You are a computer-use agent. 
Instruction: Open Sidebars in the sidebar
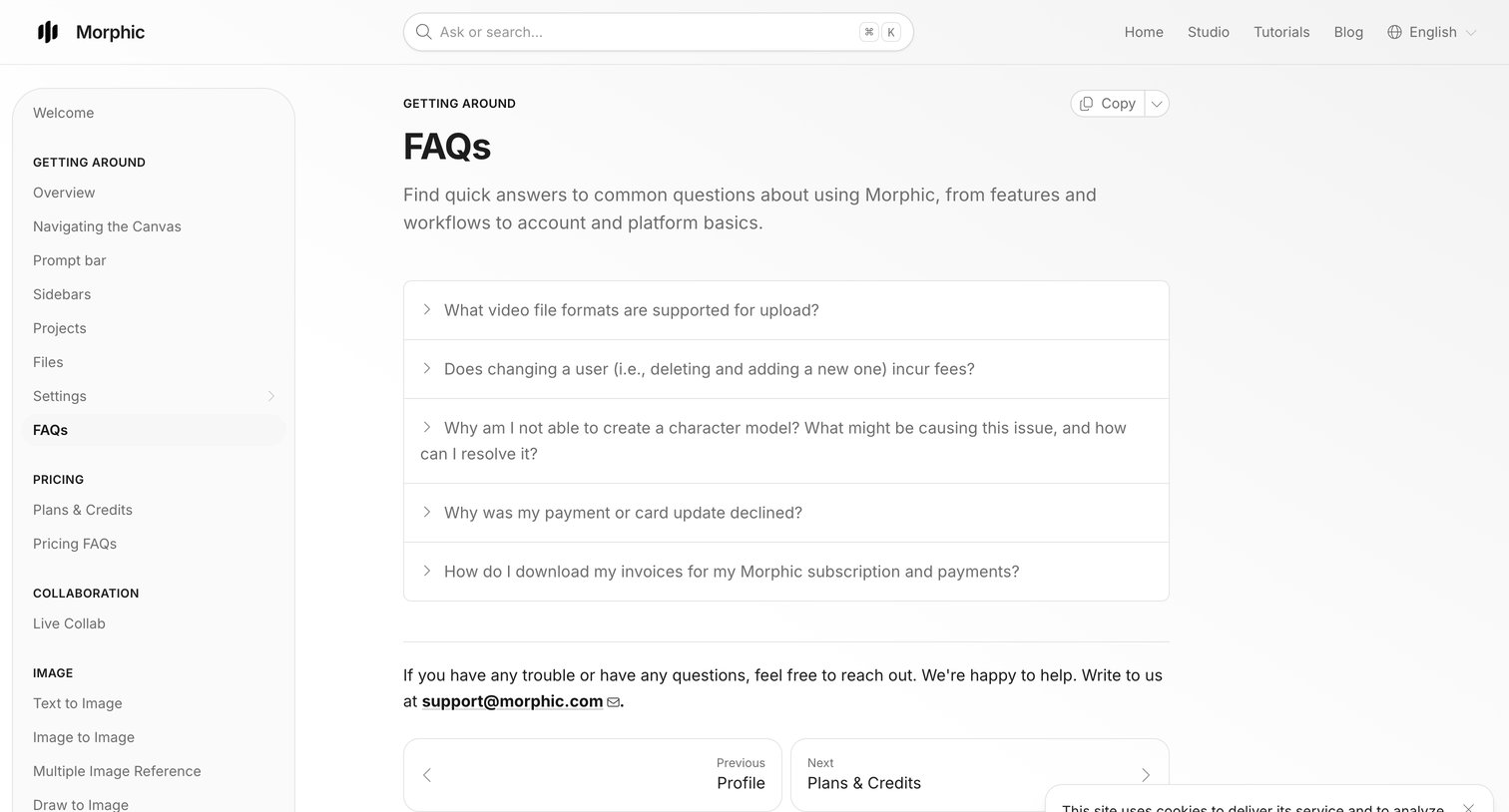coord(153,294)
